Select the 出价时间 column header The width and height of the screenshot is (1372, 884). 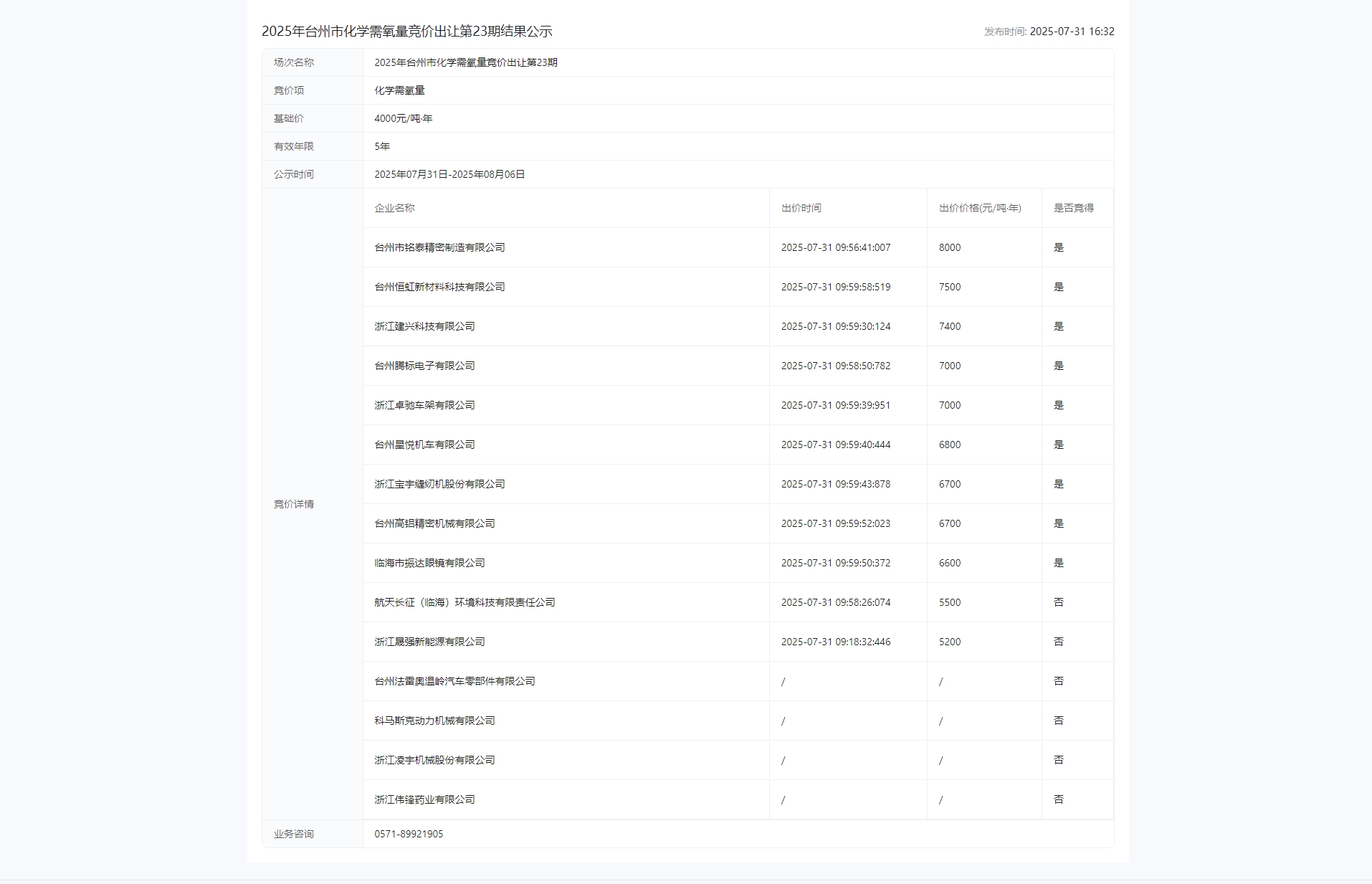click(x=801, y=208)
